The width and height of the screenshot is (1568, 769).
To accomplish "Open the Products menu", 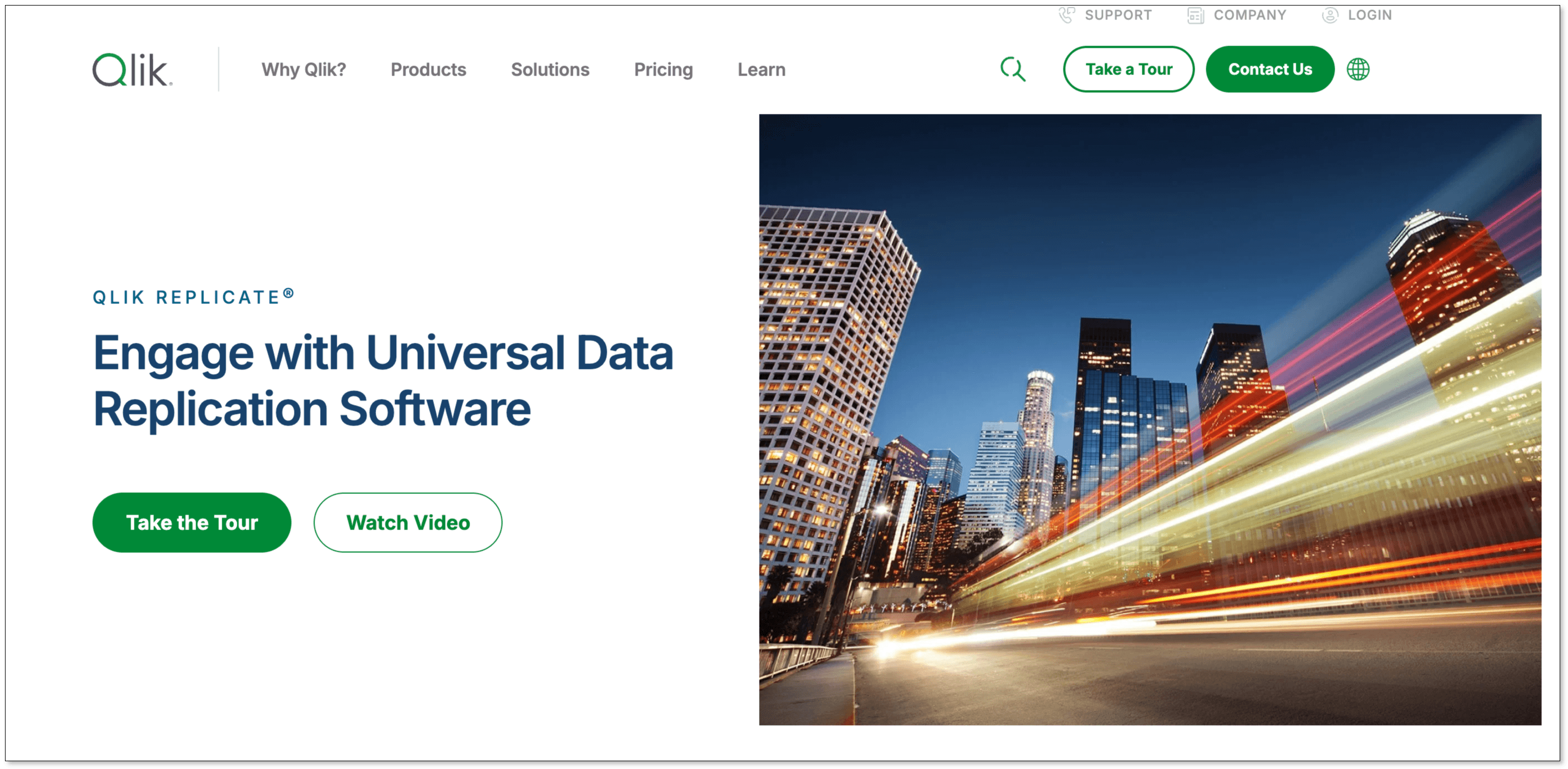I will pyautogui.click(x=428, y=70).
